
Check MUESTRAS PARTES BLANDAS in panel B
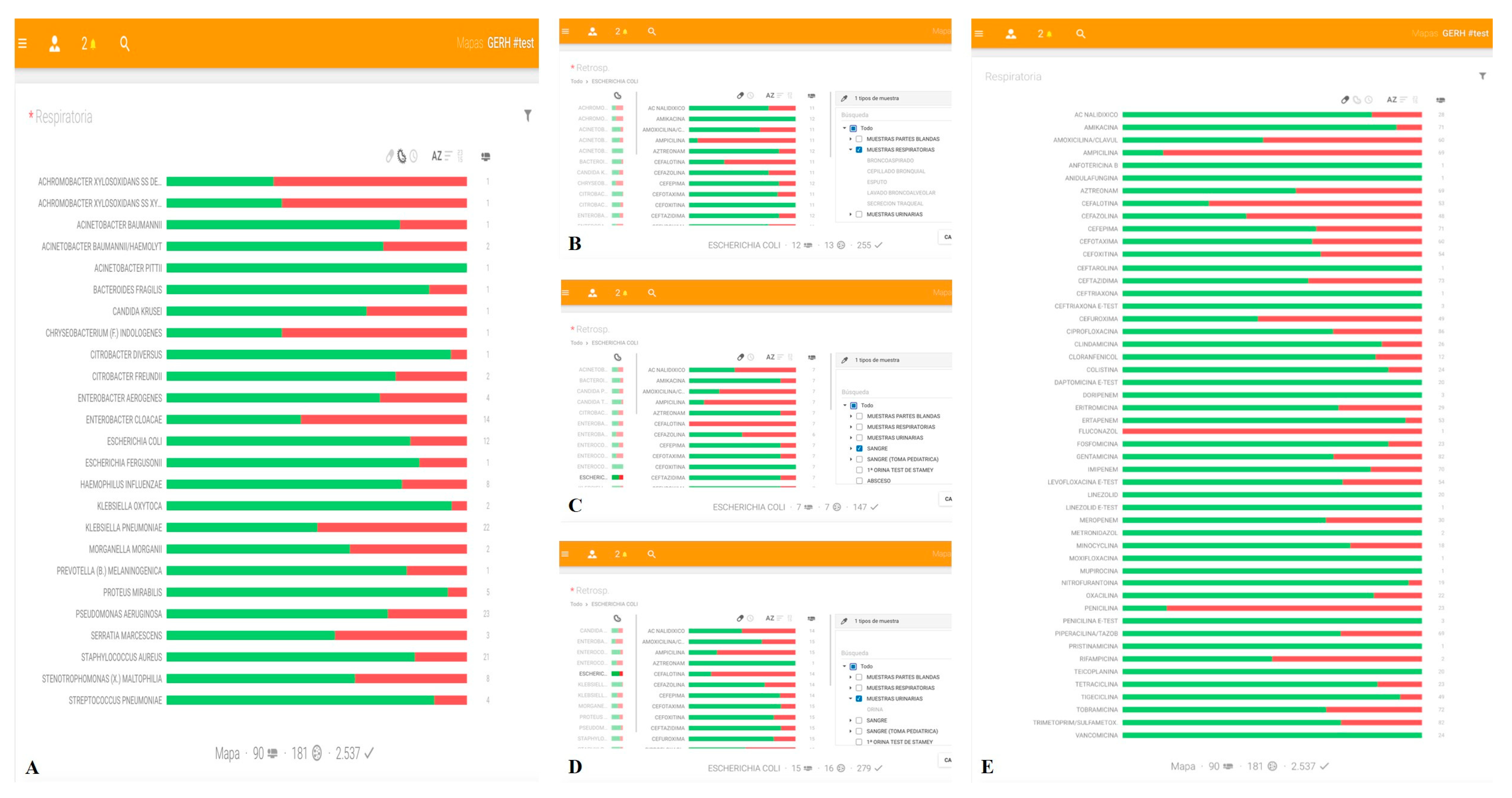coord(859,139)
